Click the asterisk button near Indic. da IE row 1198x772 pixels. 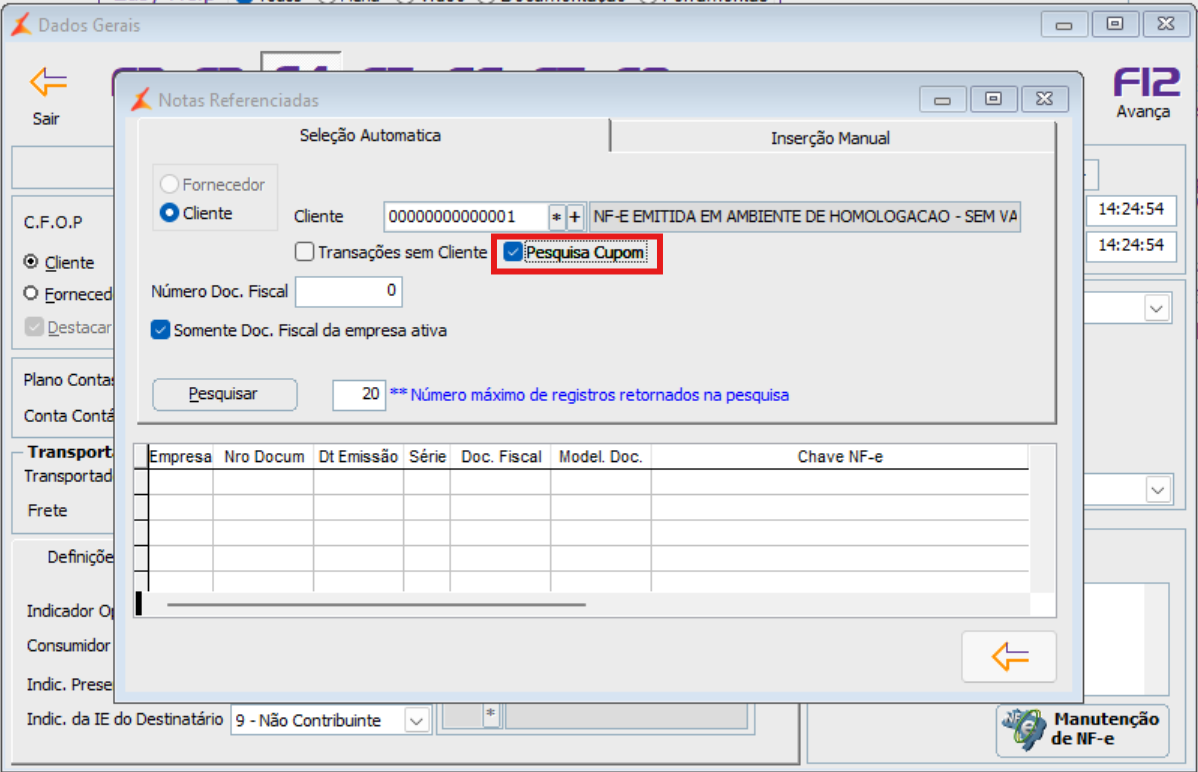click(x=491, y=715)
